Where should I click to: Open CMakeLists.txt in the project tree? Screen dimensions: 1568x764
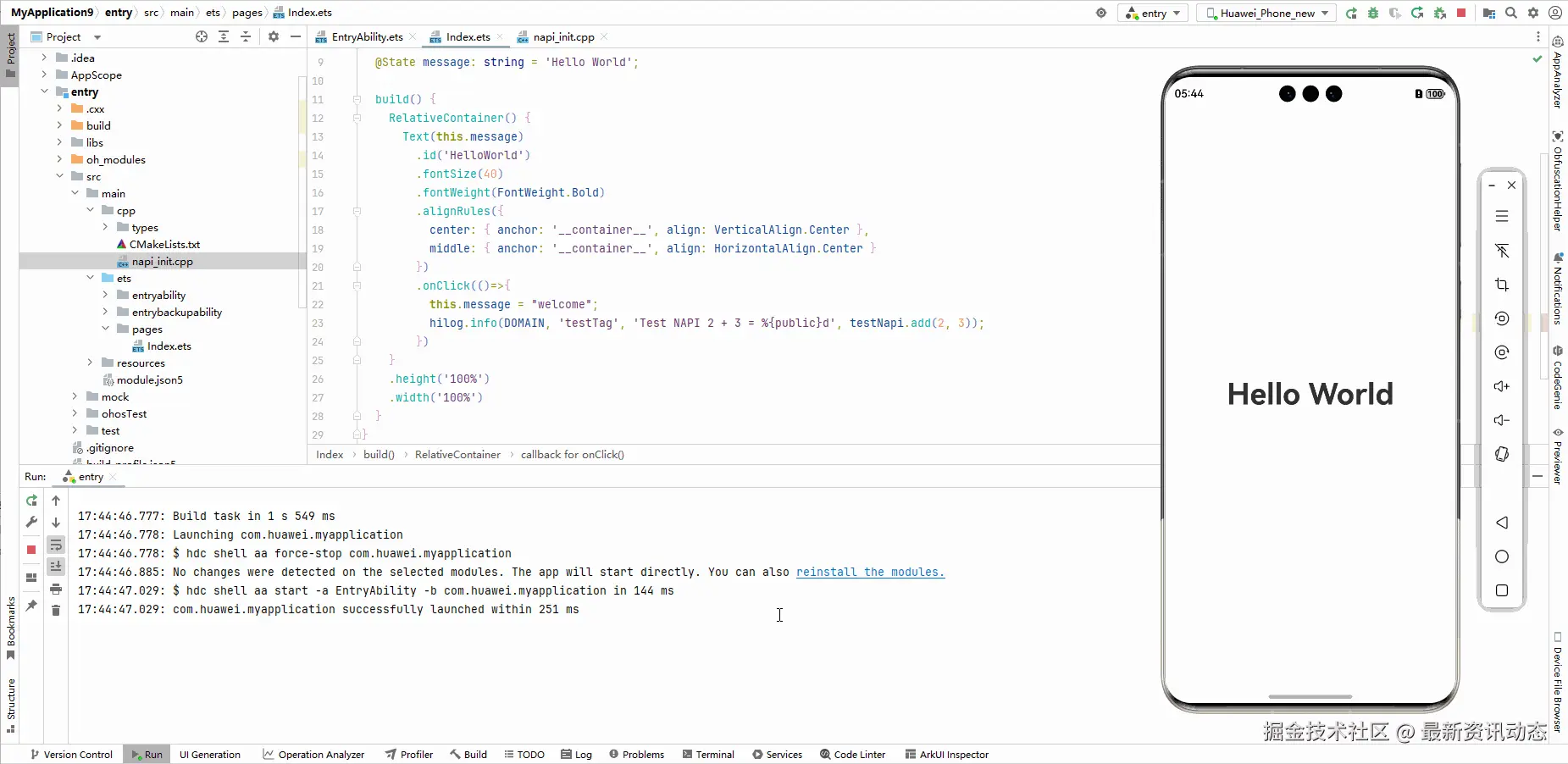point(164,244)
